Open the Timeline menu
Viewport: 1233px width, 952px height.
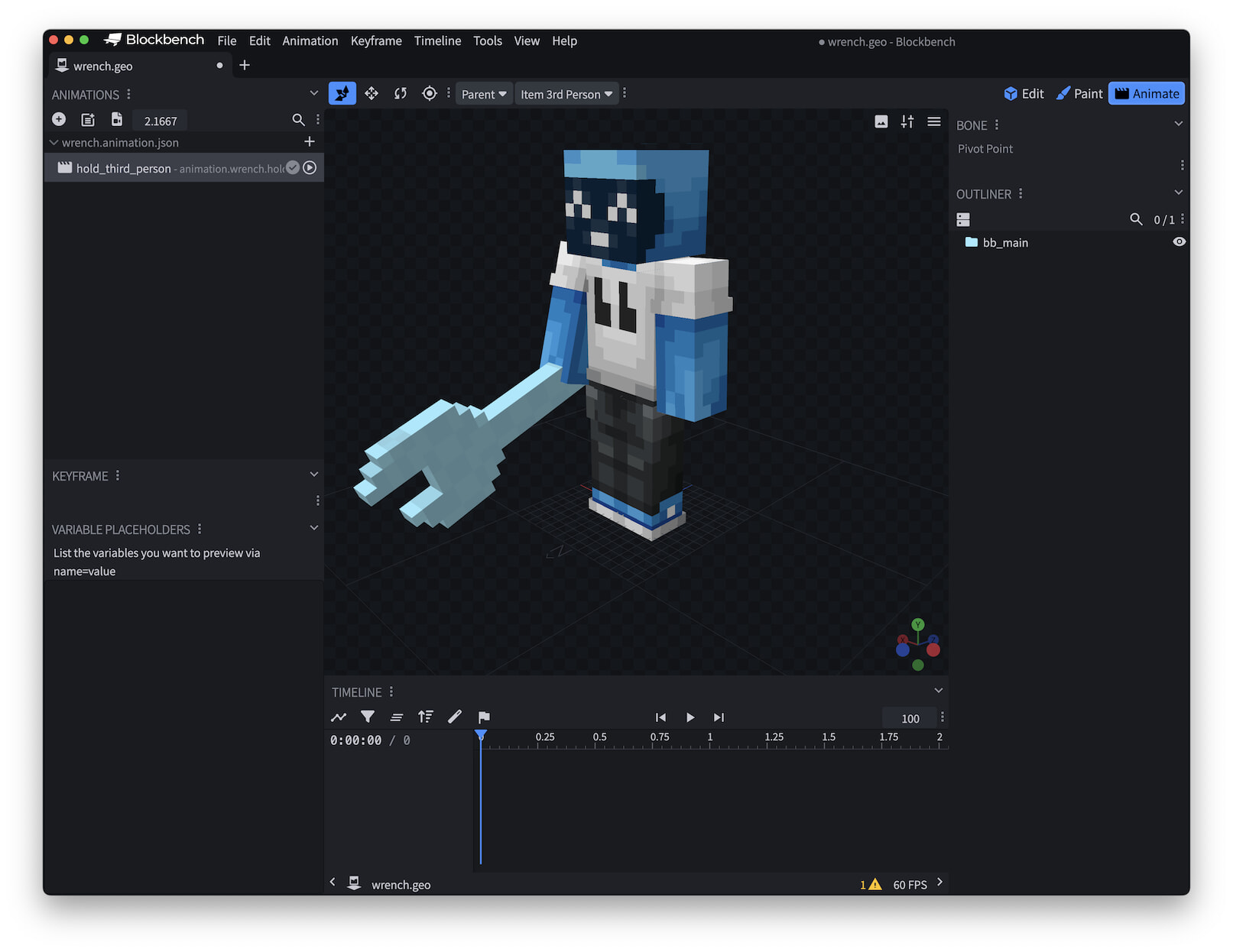click(x=437, y=40)
